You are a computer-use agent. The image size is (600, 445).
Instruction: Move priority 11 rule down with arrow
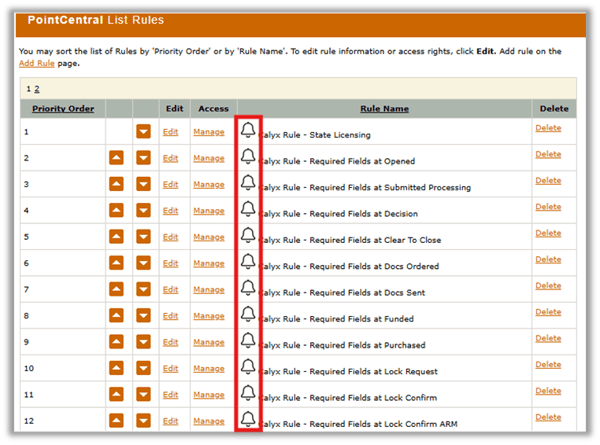[144, 395]
